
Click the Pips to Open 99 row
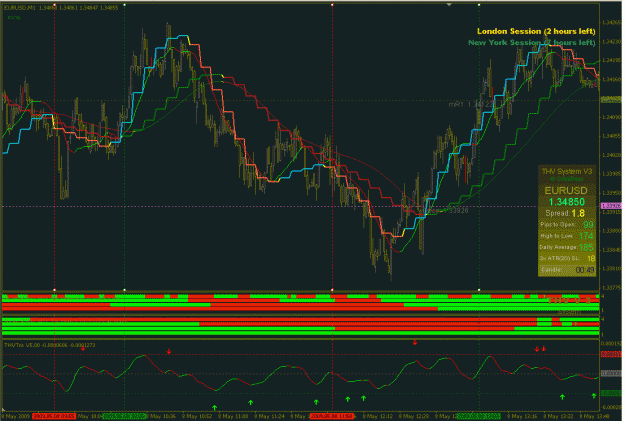pos(566,225)
